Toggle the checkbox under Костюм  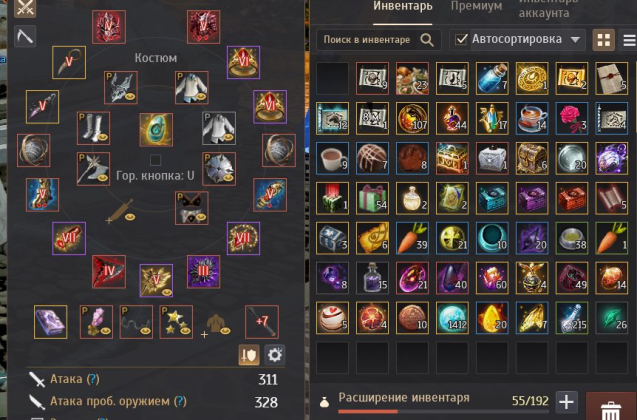[155, 160]
